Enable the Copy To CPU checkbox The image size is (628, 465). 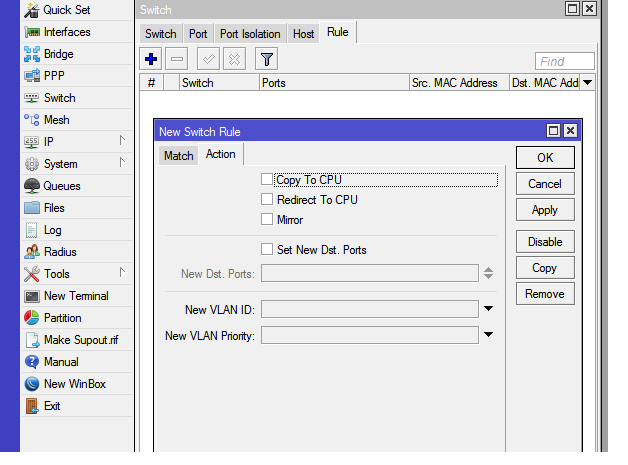[267, 179]
